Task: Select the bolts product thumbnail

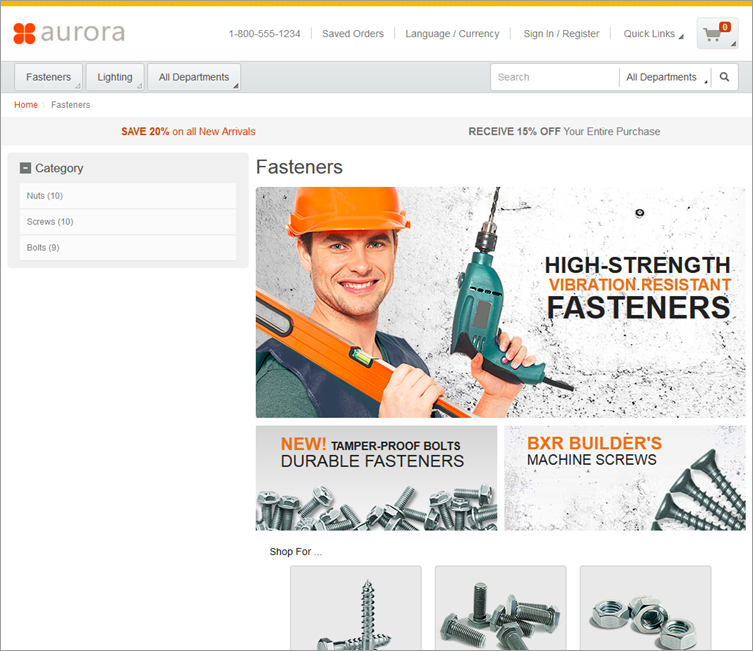Action: click(500, 608)
